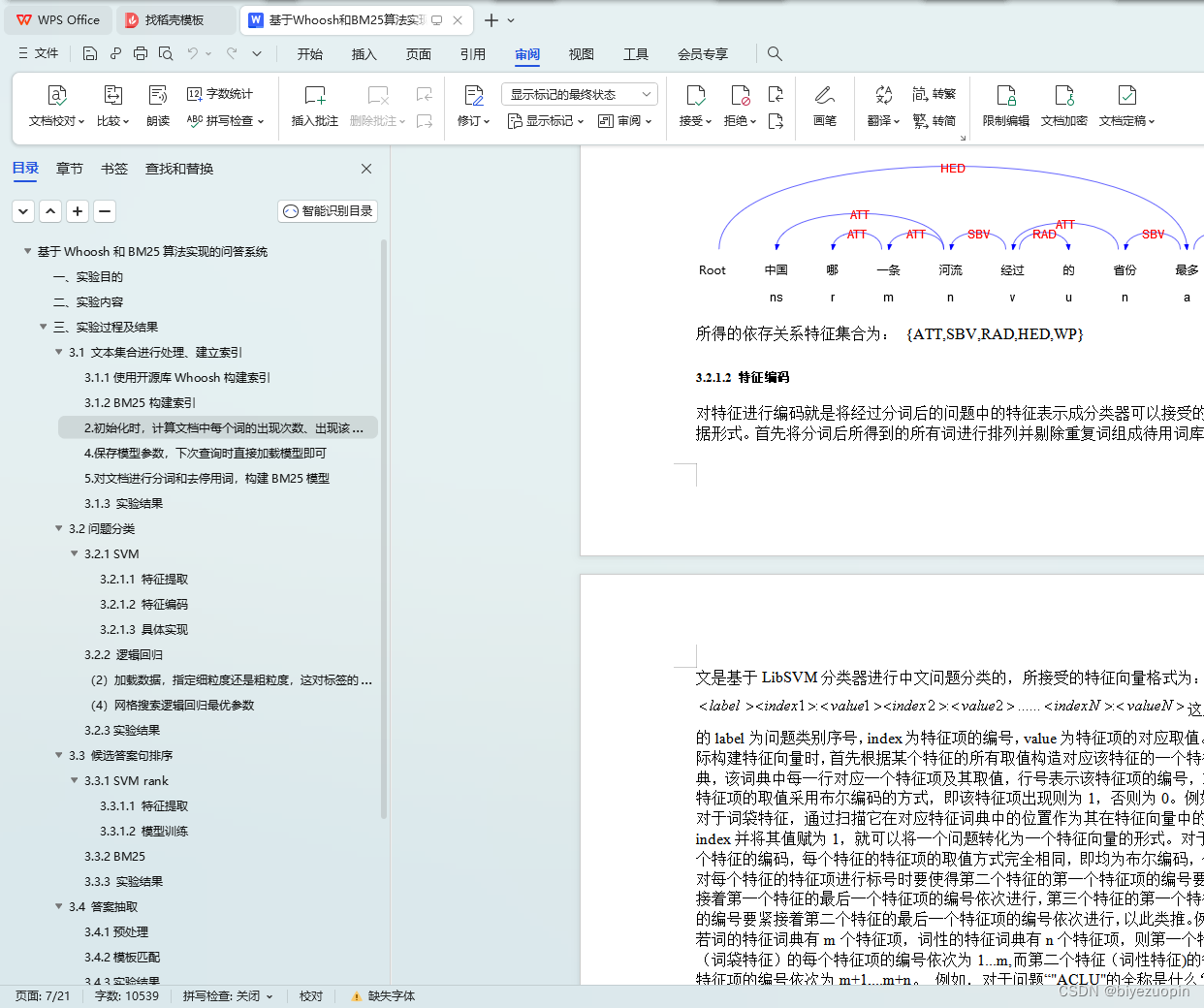This screenshot has height=1008, width=1204.
Task: Click 接受 to accept a revision
Action: [694, 105]
